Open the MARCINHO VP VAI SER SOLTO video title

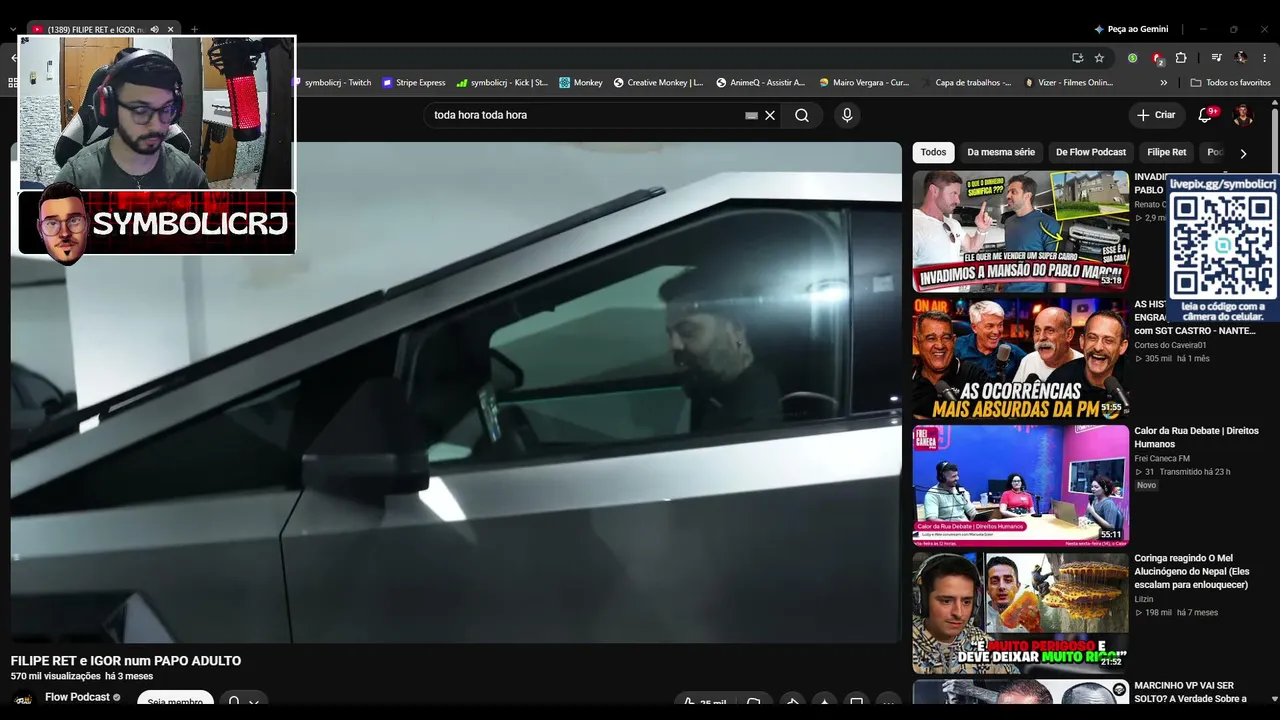[x=1190, y=692]
